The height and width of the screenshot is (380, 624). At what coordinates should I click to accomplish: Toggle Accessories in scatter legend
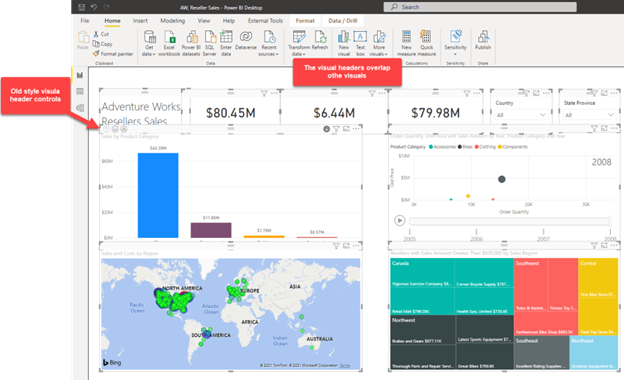(442, 147)
